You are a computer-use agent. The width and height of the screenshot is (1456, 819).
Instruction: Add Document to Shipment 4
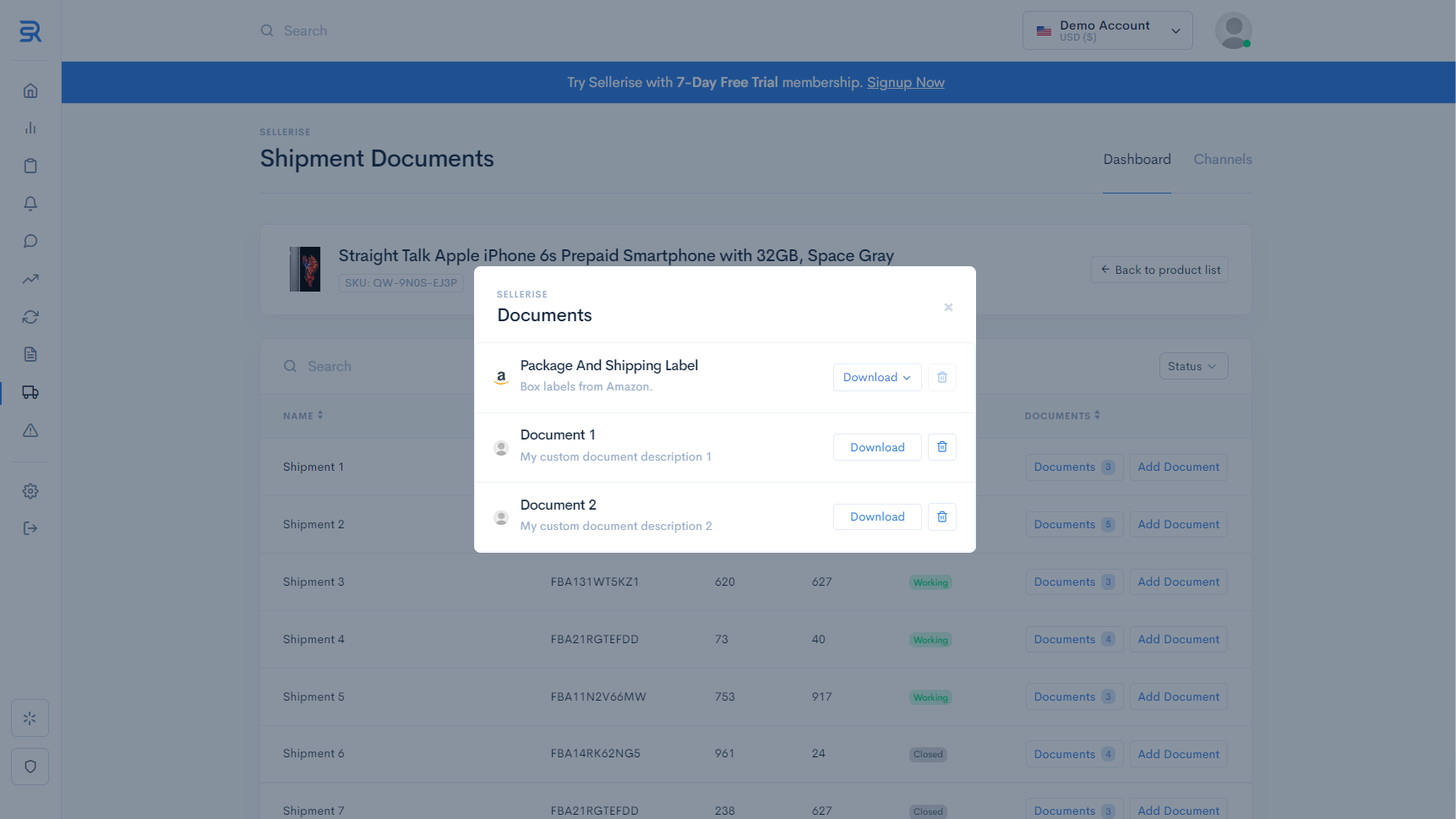pos(1178,640)
